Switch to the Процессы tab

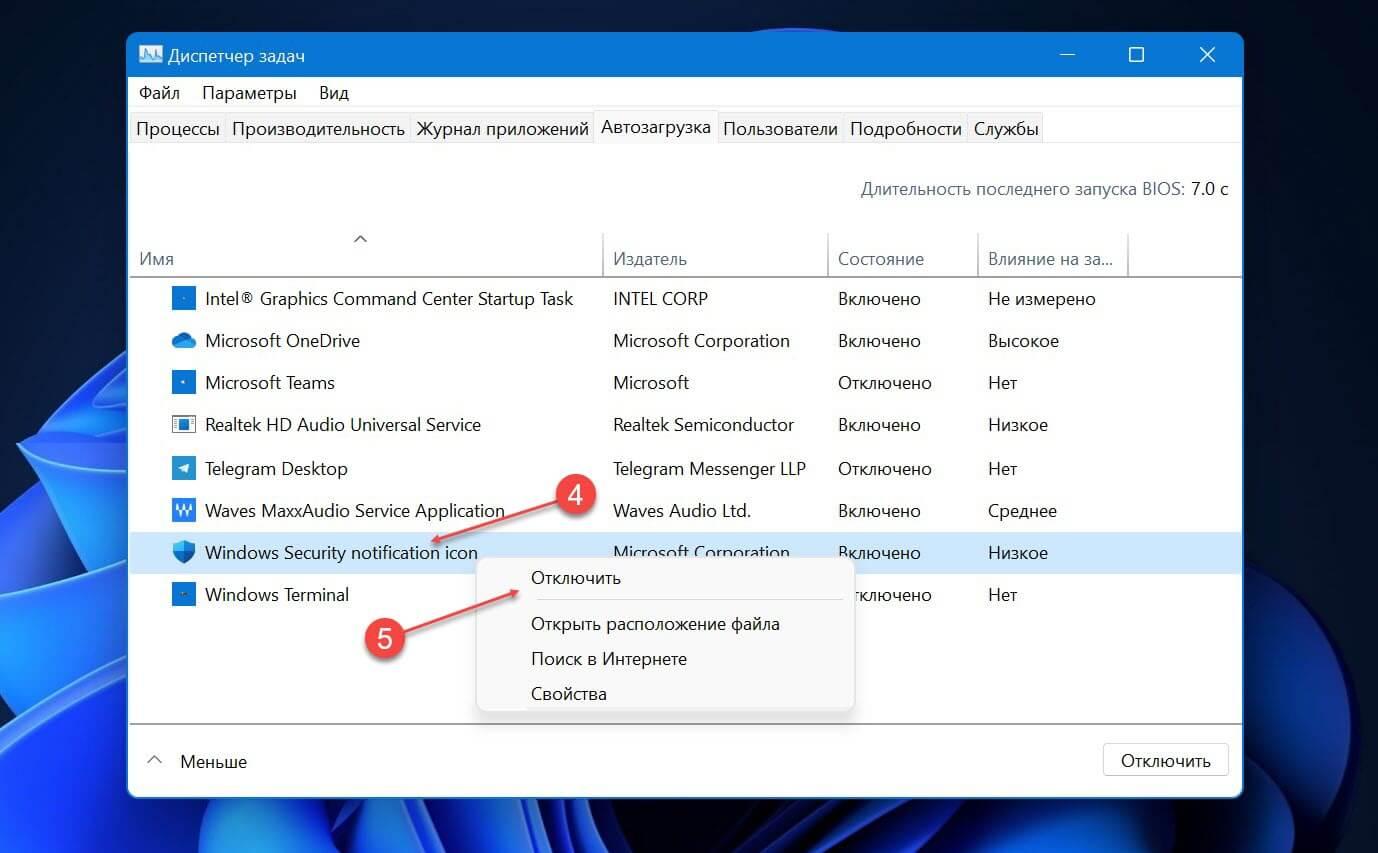(x=178, y=128)
